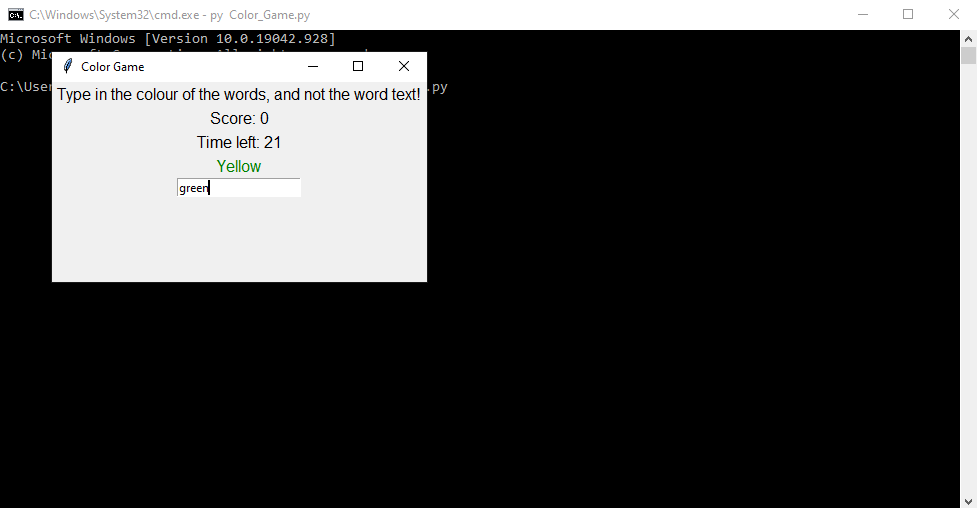Click the "Time left: 21" label
Viewport: 977px width, 508px height.
[x=239, y=142]
